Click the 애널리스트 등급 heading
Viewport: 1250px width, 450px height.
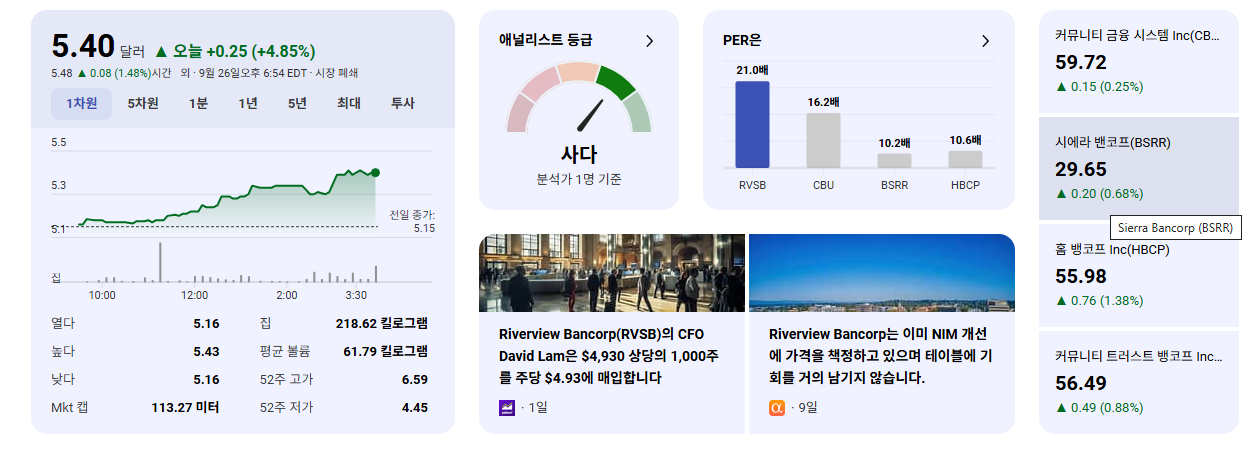[545, 40]
